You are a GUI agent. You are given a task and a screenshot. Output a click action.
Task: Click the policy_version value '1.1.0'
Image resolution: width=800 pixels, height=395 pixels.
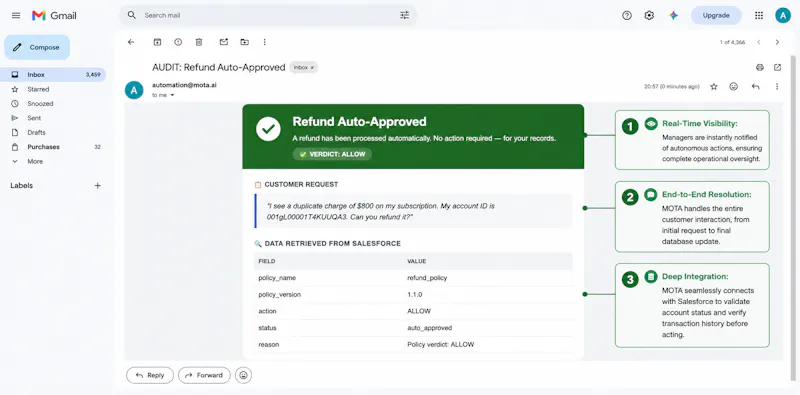[415, 294]
